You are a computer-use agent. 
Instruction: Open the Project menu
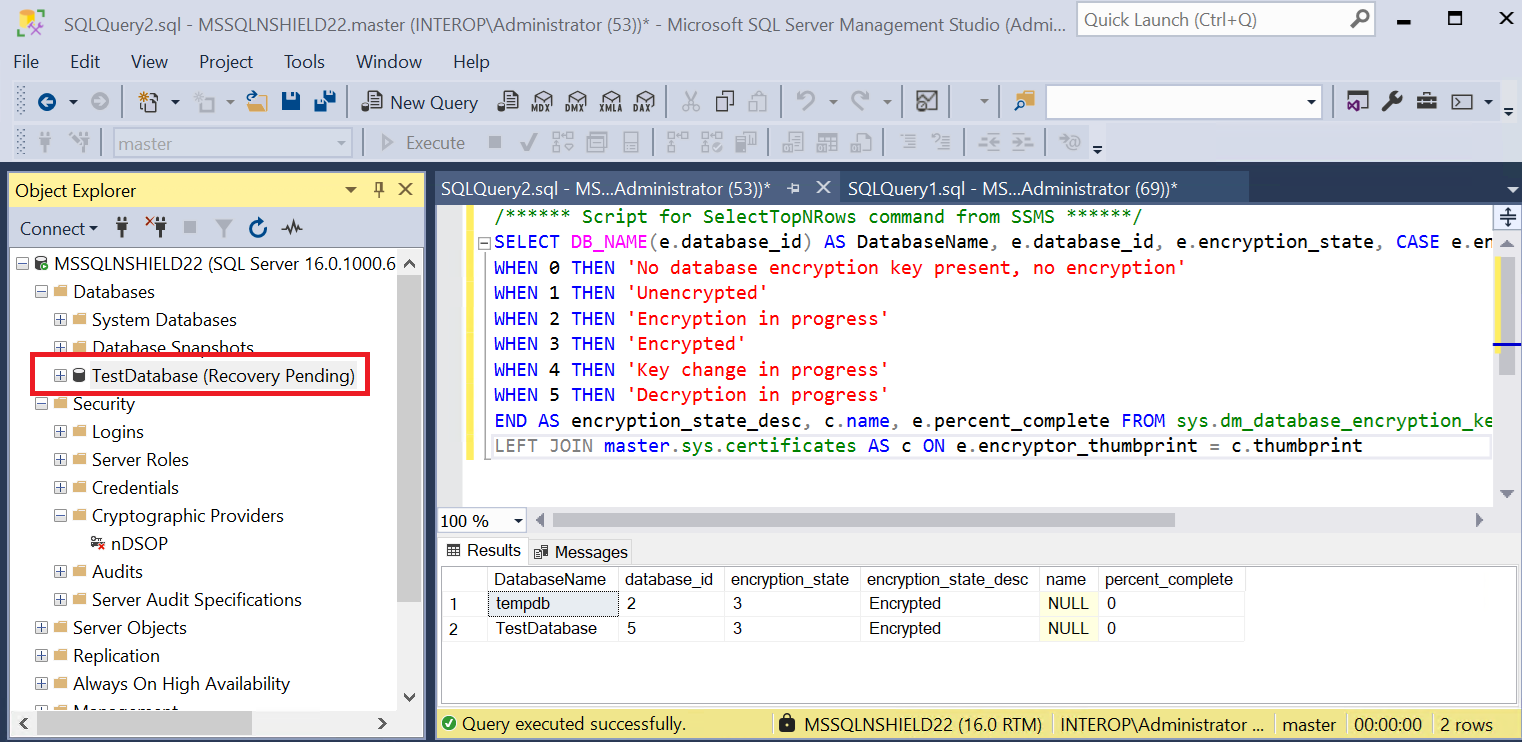coord(226,62)
